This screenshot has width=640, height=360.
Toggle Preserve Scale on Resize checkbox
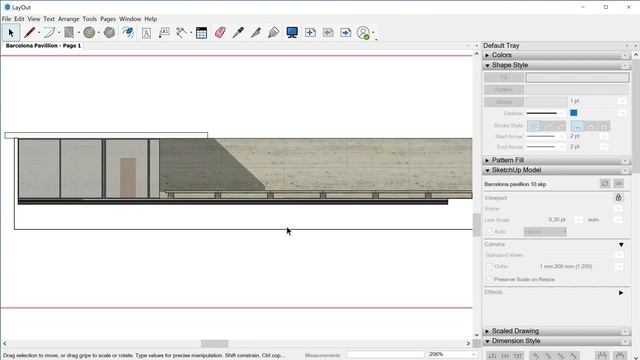pyautogui.click(x=489, y=280)
